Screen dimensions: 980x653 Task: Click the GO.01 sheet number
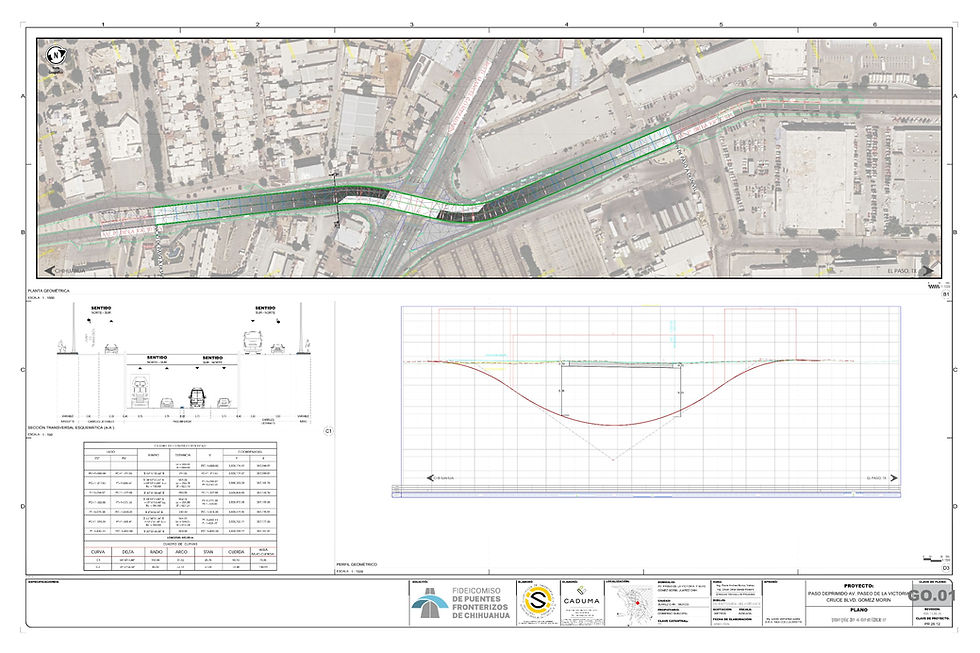pos(931,596)
